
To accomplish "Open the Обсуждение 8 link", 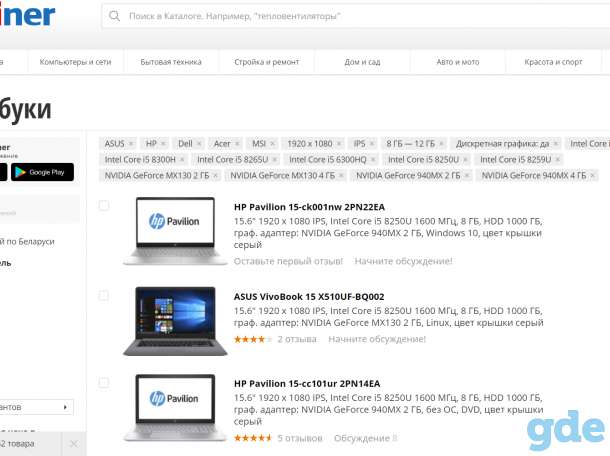I will click(366, 438).
